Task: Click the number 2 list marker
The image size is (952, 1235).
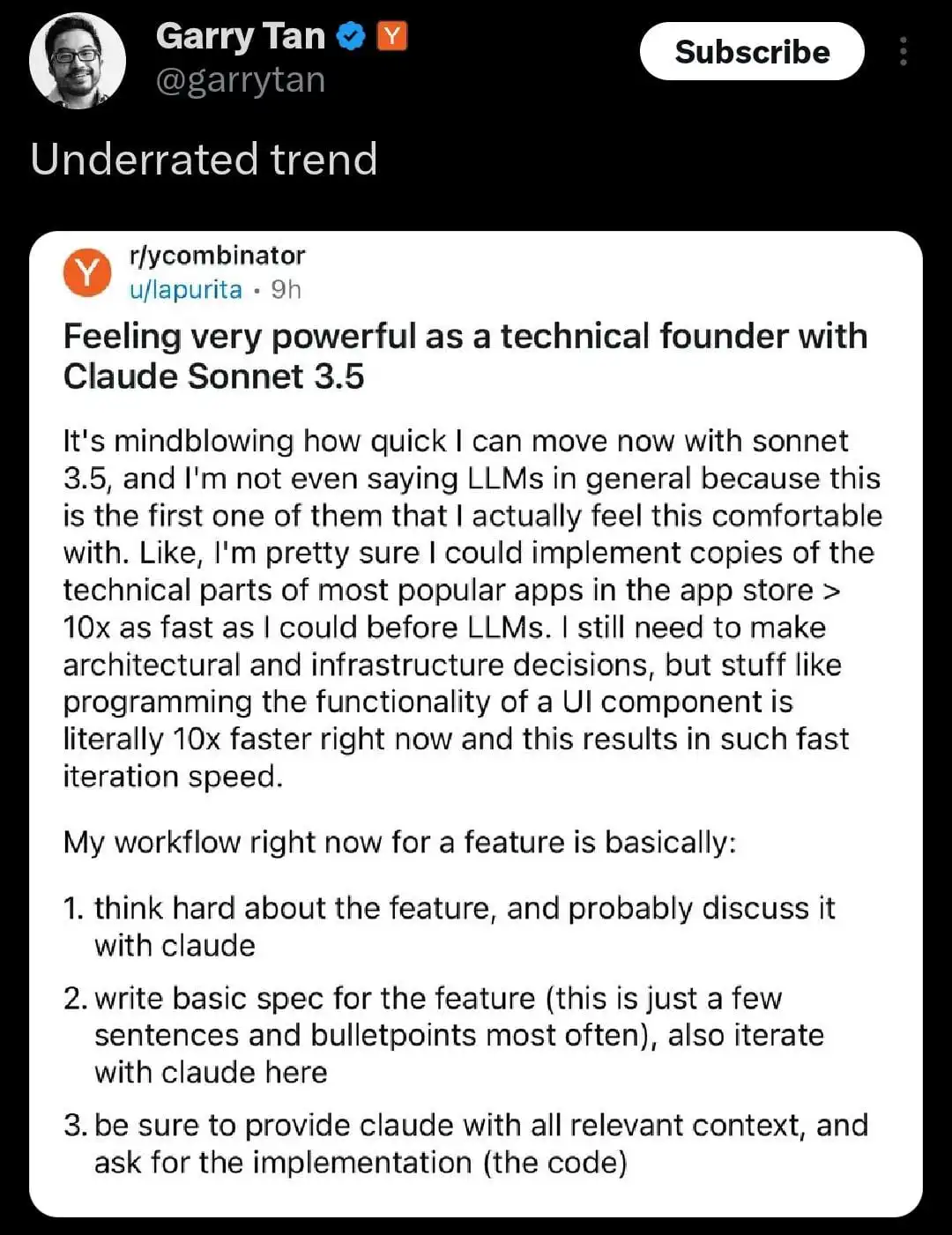Action: coord(74,999)
